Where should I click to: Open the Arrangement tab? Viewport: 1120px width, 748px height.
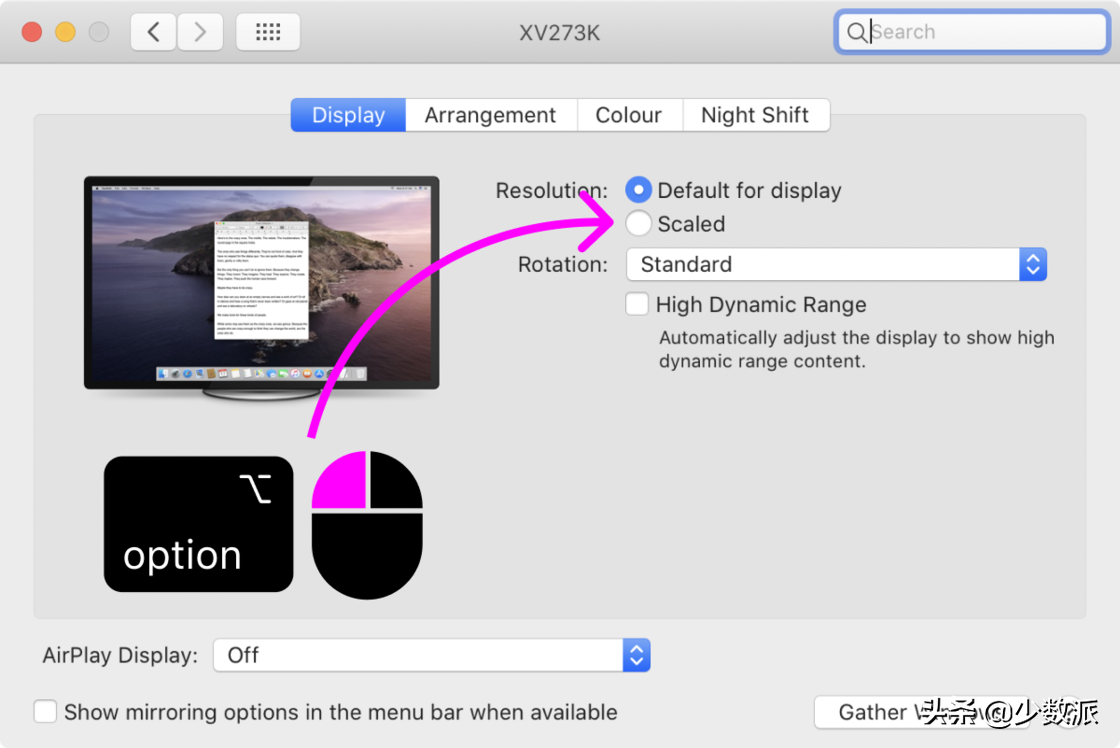click(x=490, y=115)
